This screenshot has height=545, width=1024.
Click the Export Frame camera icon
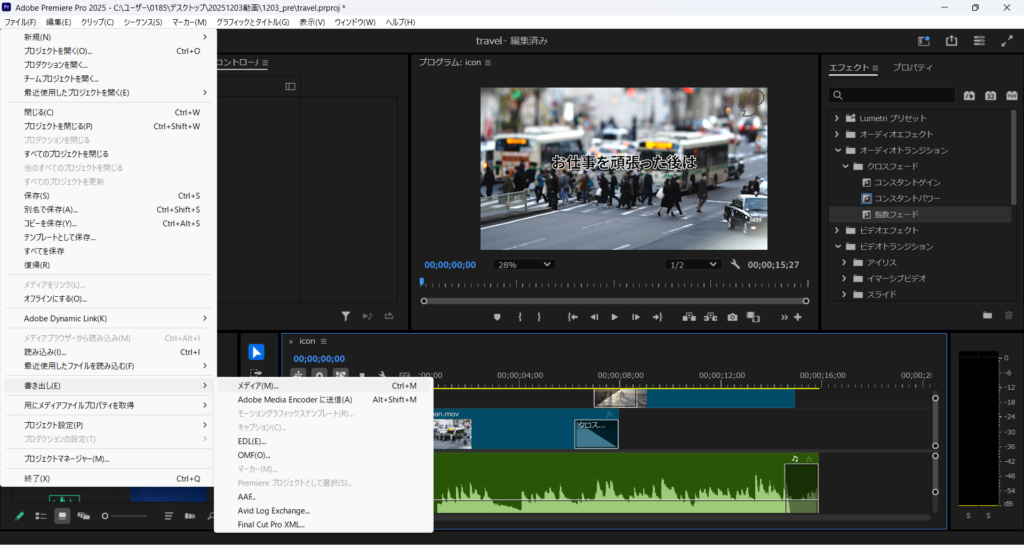point(732,317)
